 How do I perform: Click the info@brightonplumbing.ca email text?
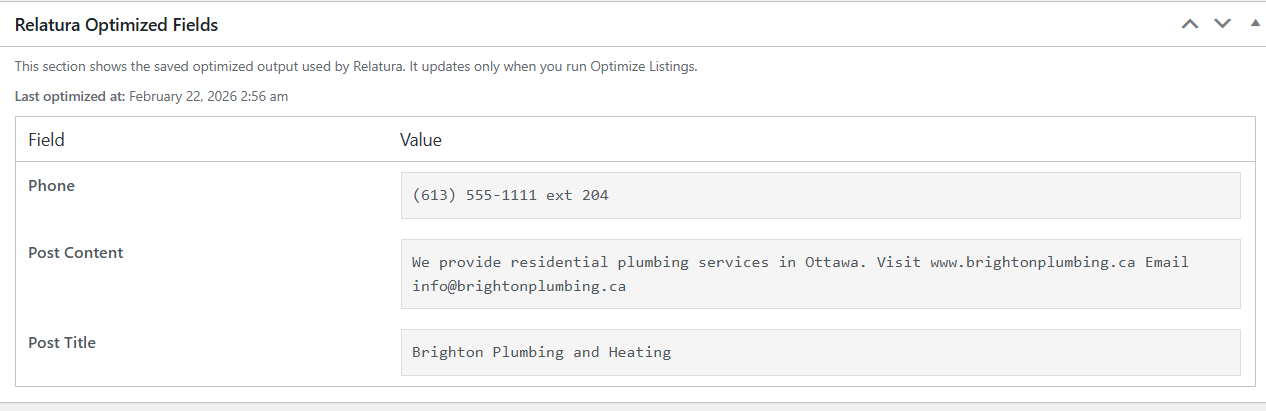pos(519,286)
